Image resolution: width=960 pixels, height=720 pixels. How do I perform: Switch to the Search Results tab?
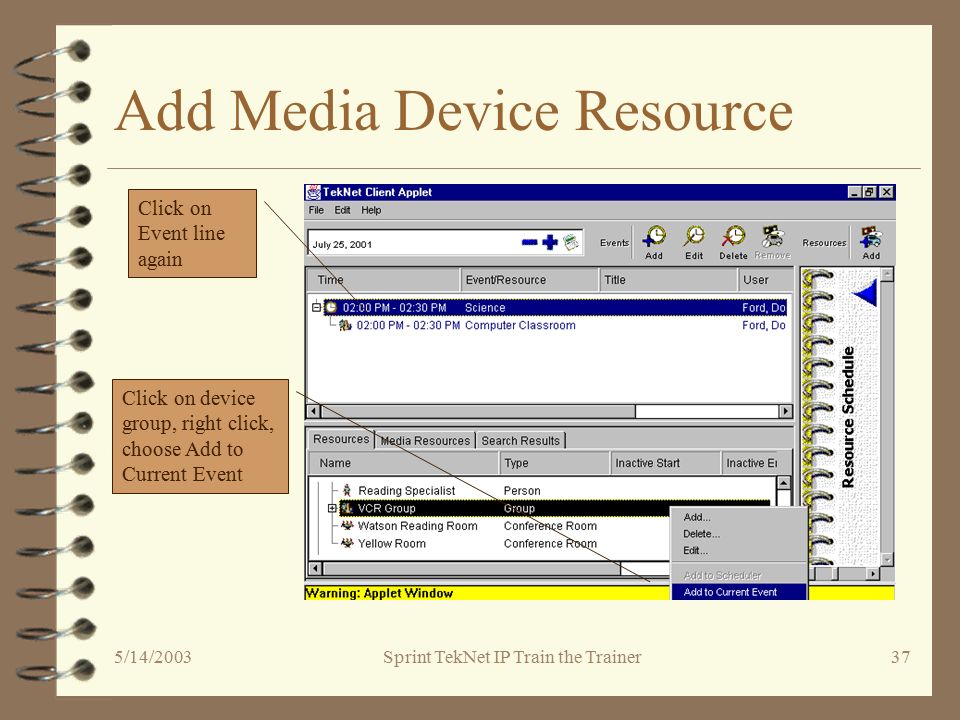click(520, 441)
